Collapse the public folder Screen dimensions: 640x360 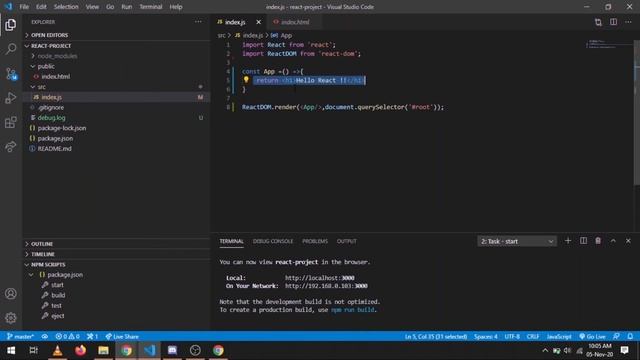tap(116, 66)
